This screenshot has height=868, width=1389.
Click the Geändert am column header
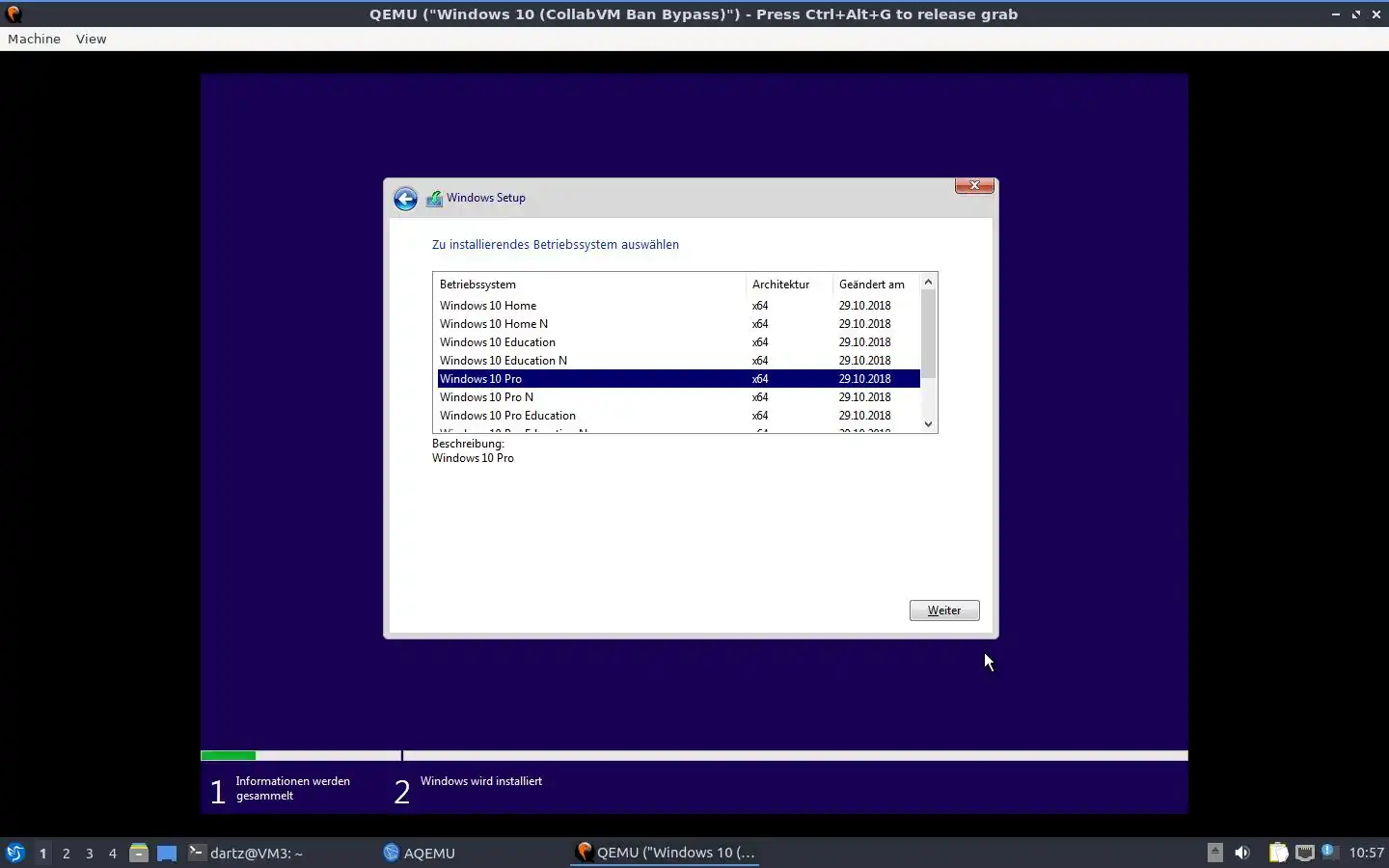pos(876,285)
